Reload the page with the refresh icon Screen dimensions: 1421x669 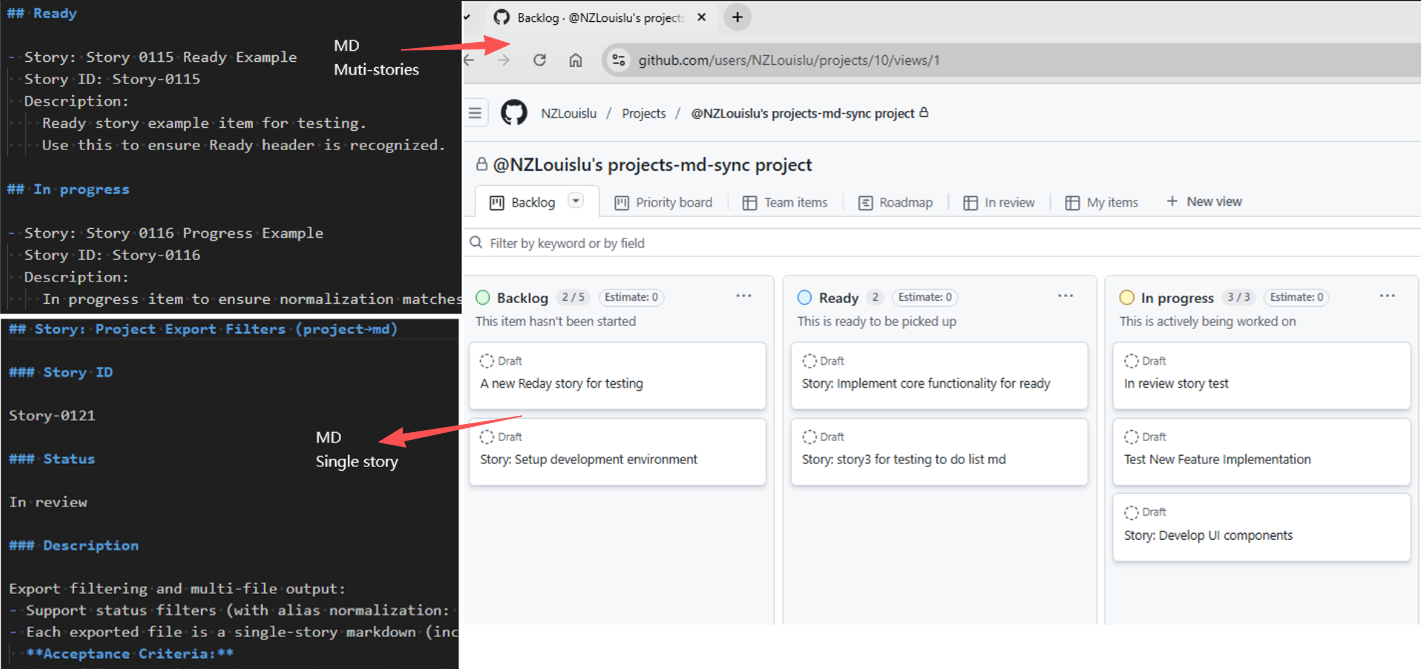coord(539,59)
